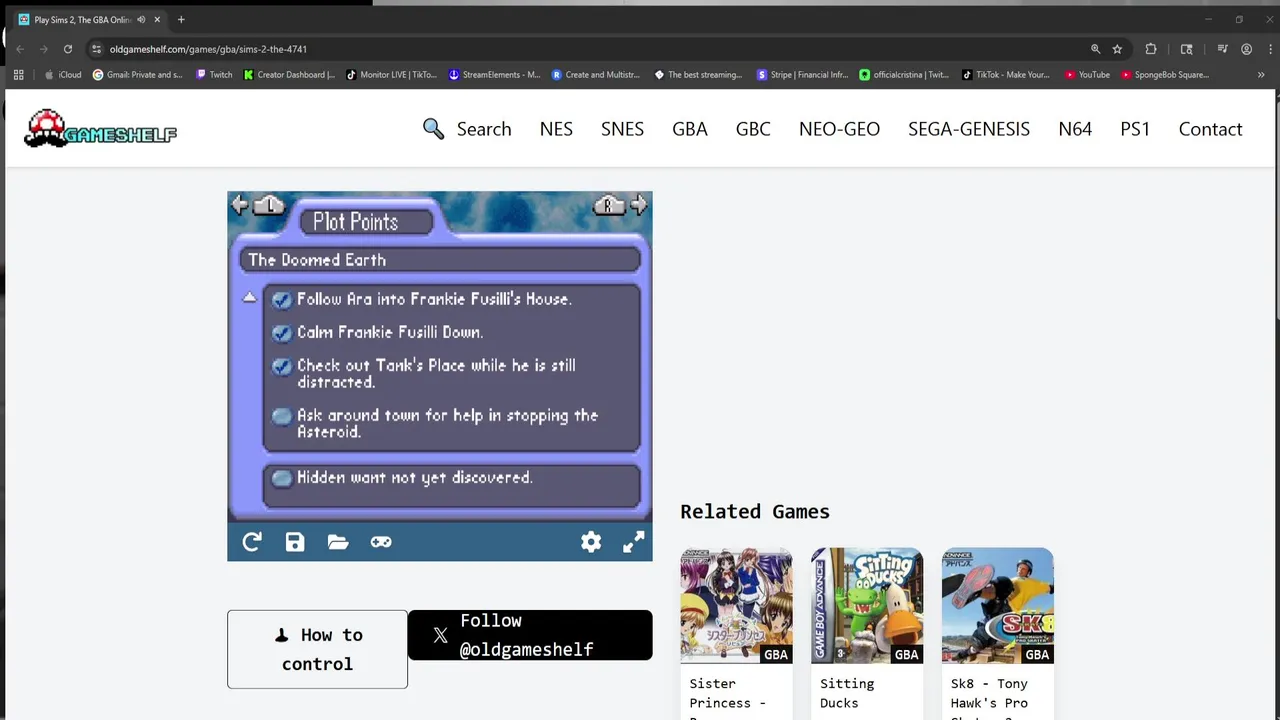Click the site information icon in address bar
Screen dimensions: 1280x720
(96, 49)
